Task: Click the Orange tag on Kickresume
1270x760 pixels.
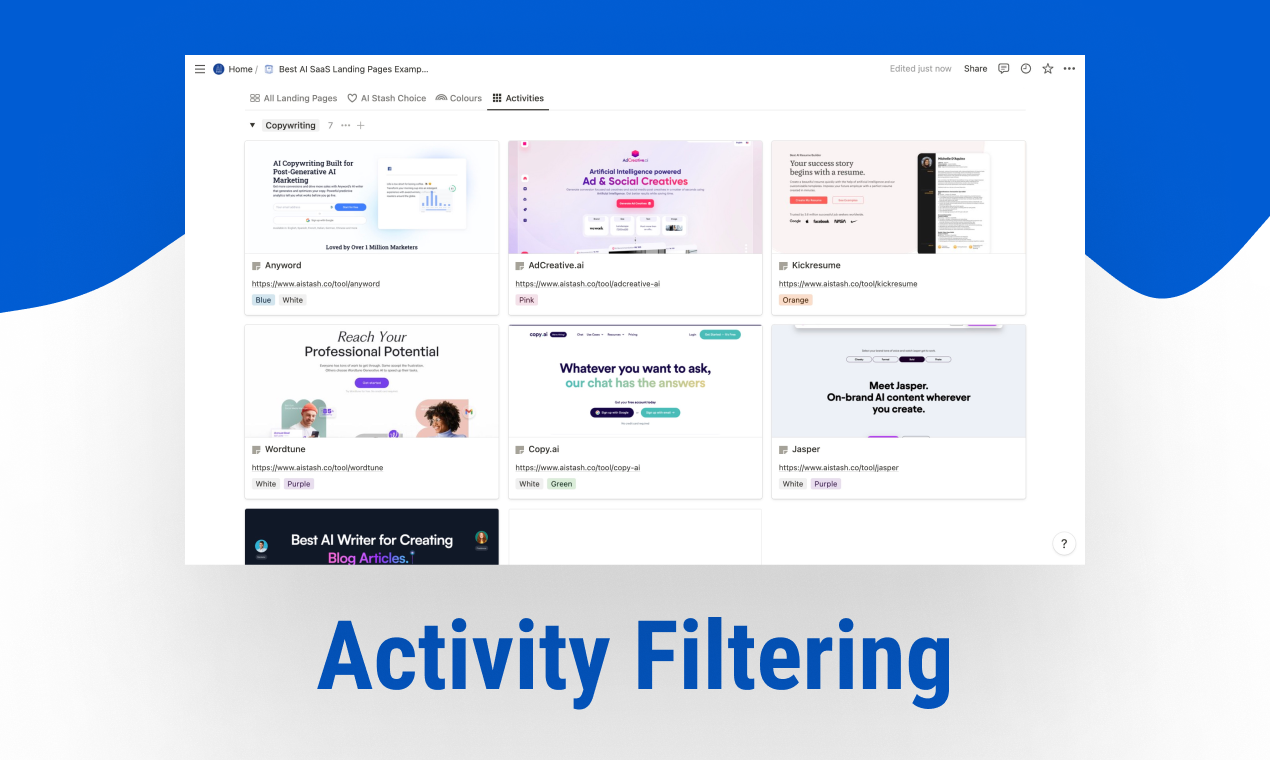Action: (796, 300)
